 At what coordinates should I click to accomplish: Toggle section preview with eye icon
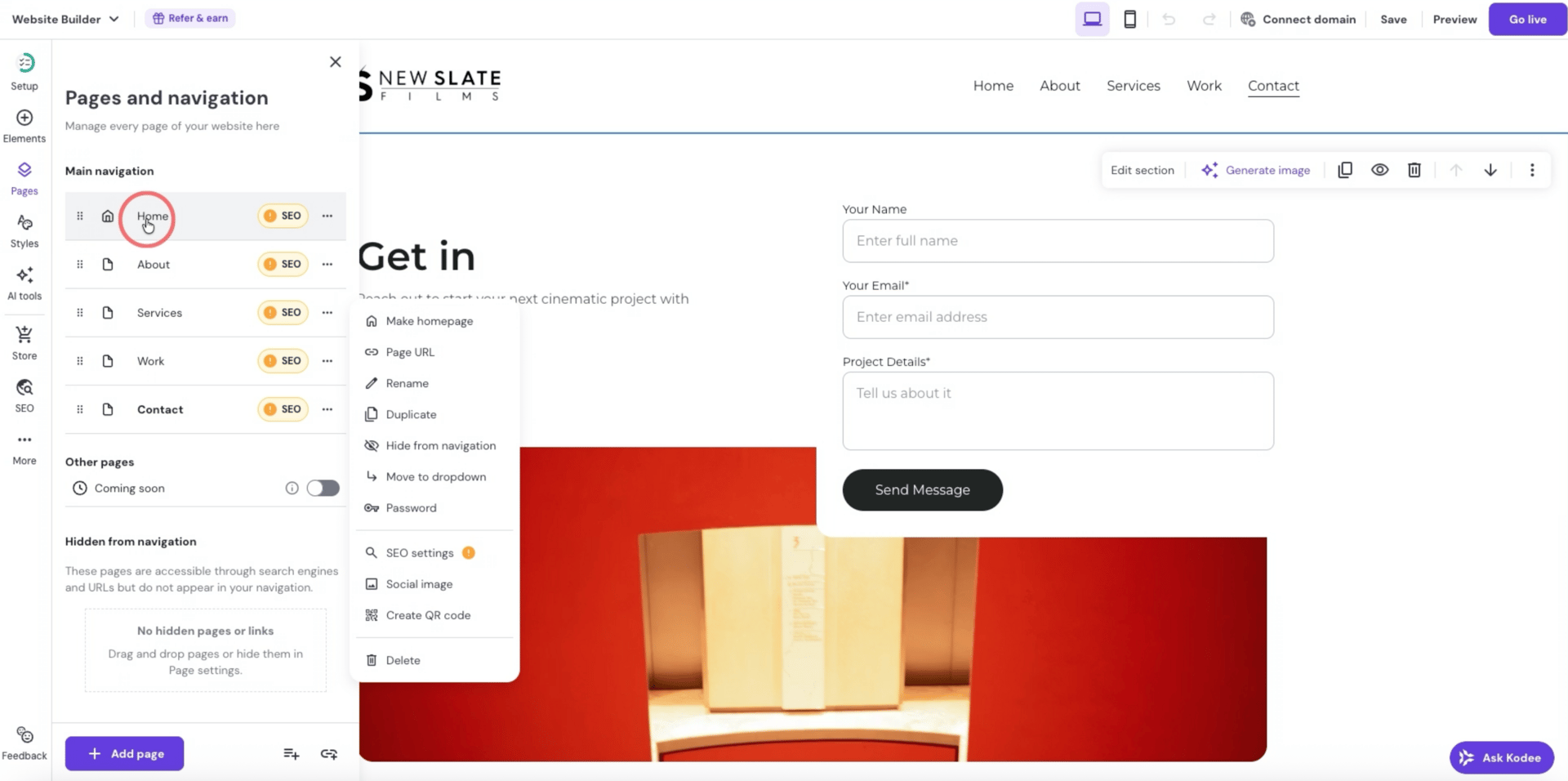click(1380, 170)
